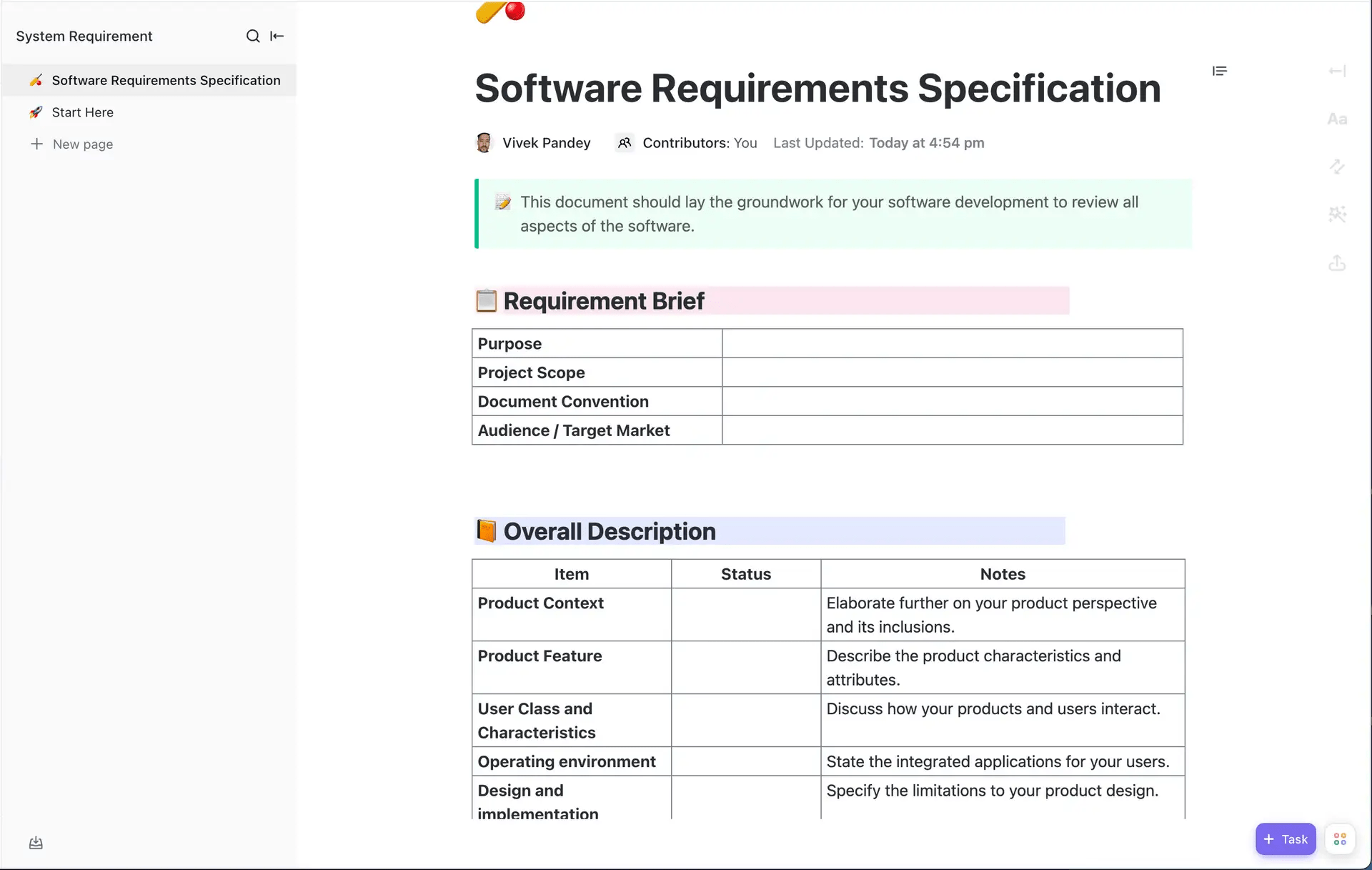Click the font size icon top right
The image size is (1372, 870).
1338,118
